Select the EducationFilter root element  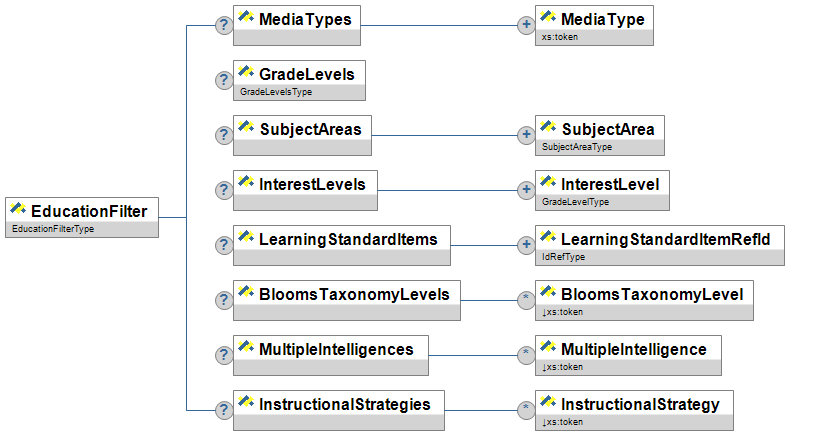click(x=83, y=211)
